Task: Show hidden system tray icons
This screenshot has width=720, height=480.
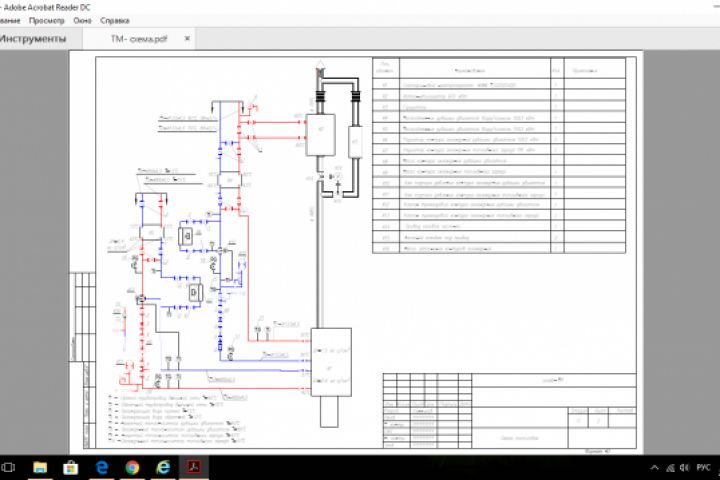Action: click(655, 468)
